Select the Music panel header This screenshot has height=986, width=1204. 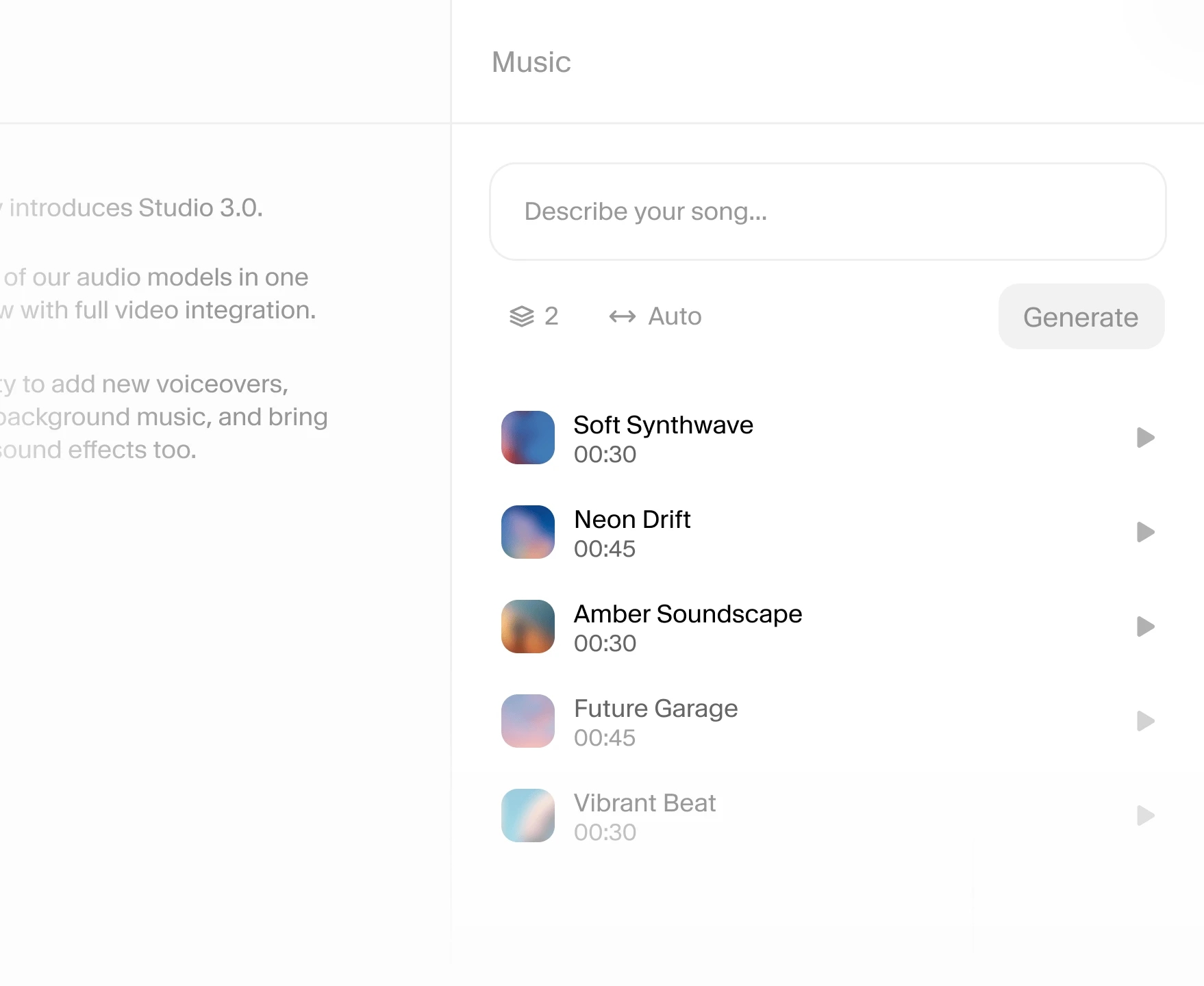531,62
